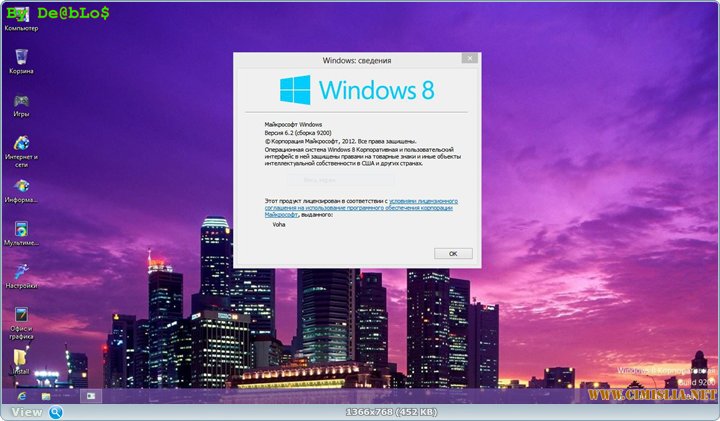Open the Мультиме... desktop icon
Image resolution: width=720 pixels, height=421 pixels.
(x=21, y=234)
